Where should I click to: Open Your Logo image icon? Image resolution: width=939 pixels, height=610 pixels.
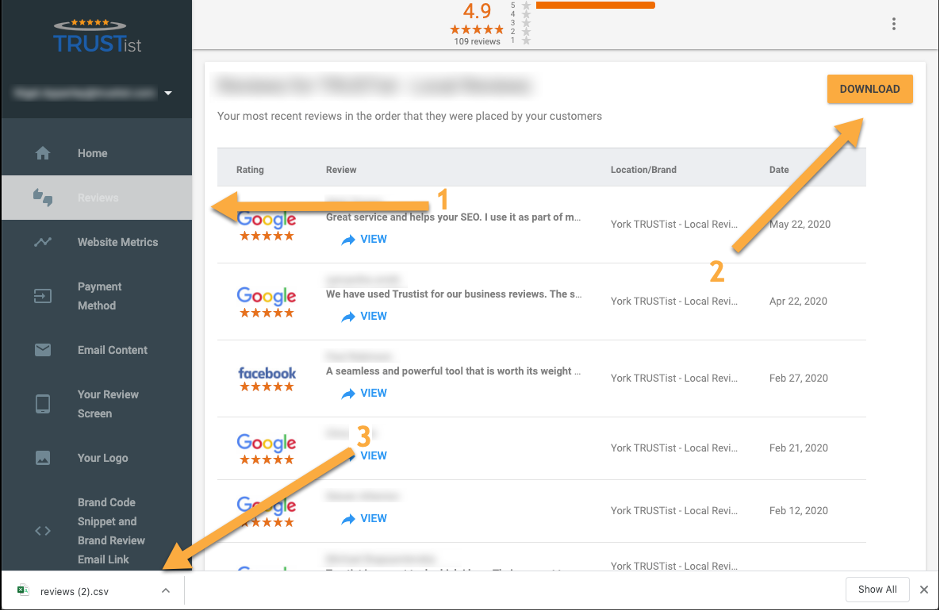tap(43, 458)
